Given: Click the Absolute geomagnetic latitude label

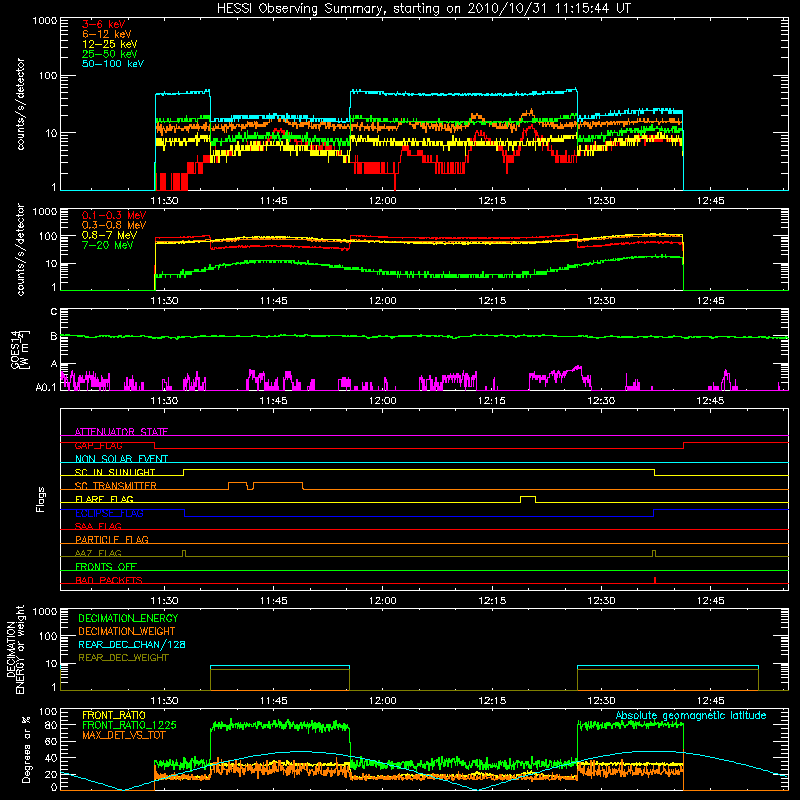Looking at the screenshot, I should pos(691,716).
